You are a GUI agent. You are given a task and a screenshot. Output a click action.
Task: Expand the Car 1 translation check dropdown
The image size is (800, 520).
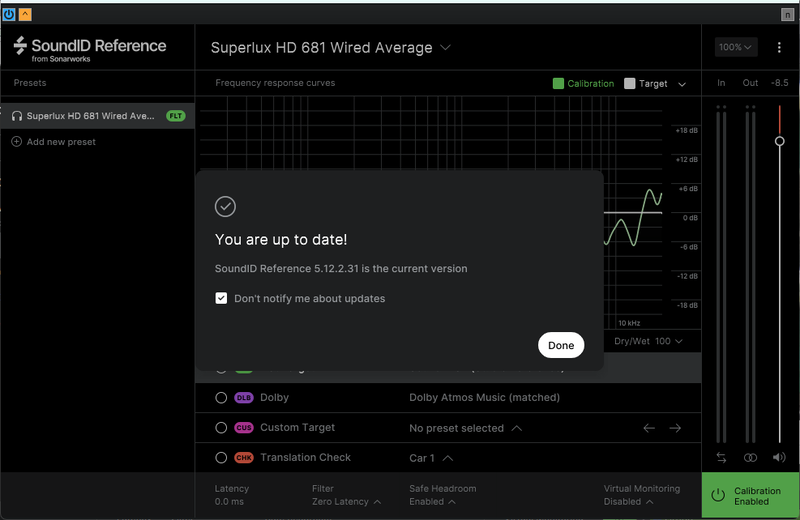(431, 458)
